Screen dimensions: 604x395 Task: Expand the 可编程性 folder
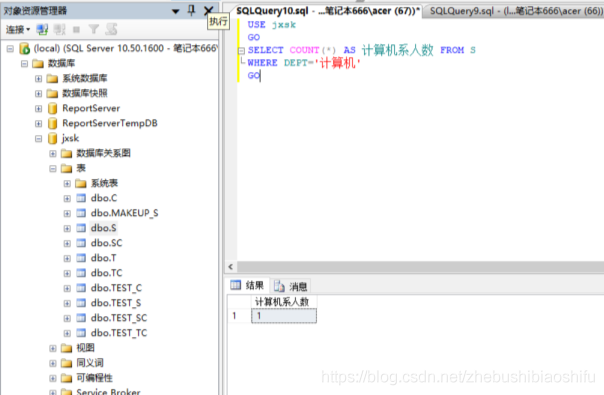53,378
